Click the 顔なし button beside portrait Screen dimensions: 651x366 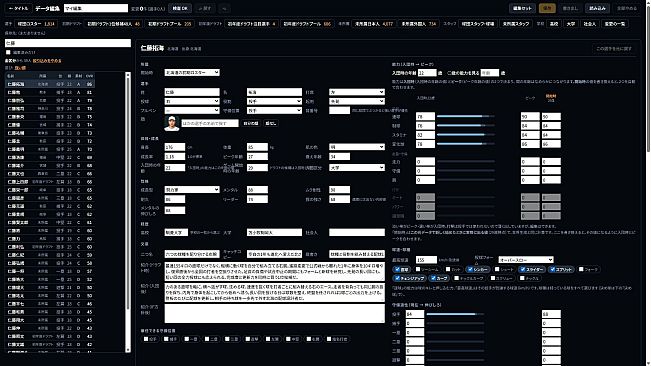click(x=270, y=123)
